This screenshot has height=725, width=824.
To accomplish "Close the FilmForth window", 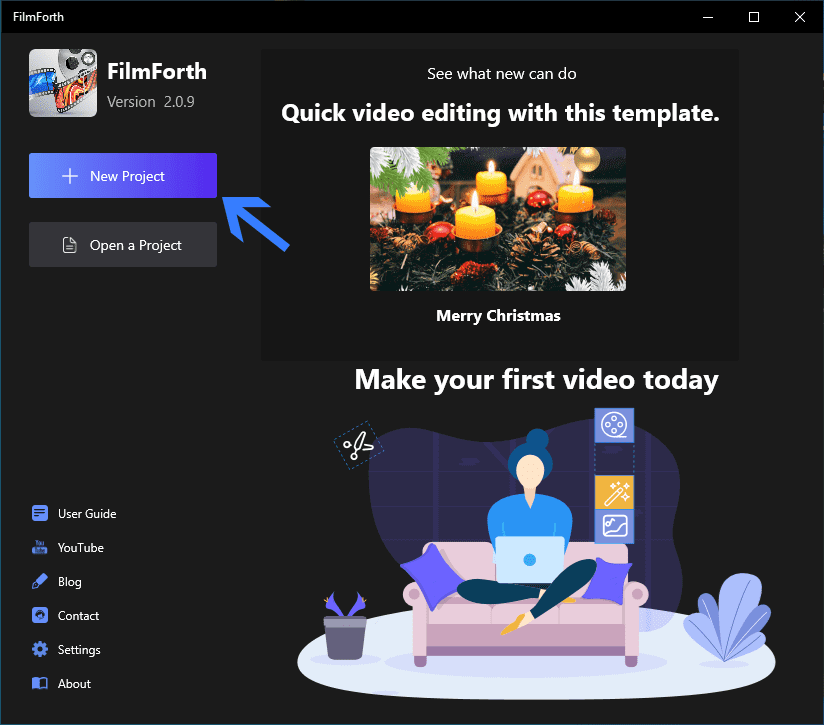I will tap(799, 17).
